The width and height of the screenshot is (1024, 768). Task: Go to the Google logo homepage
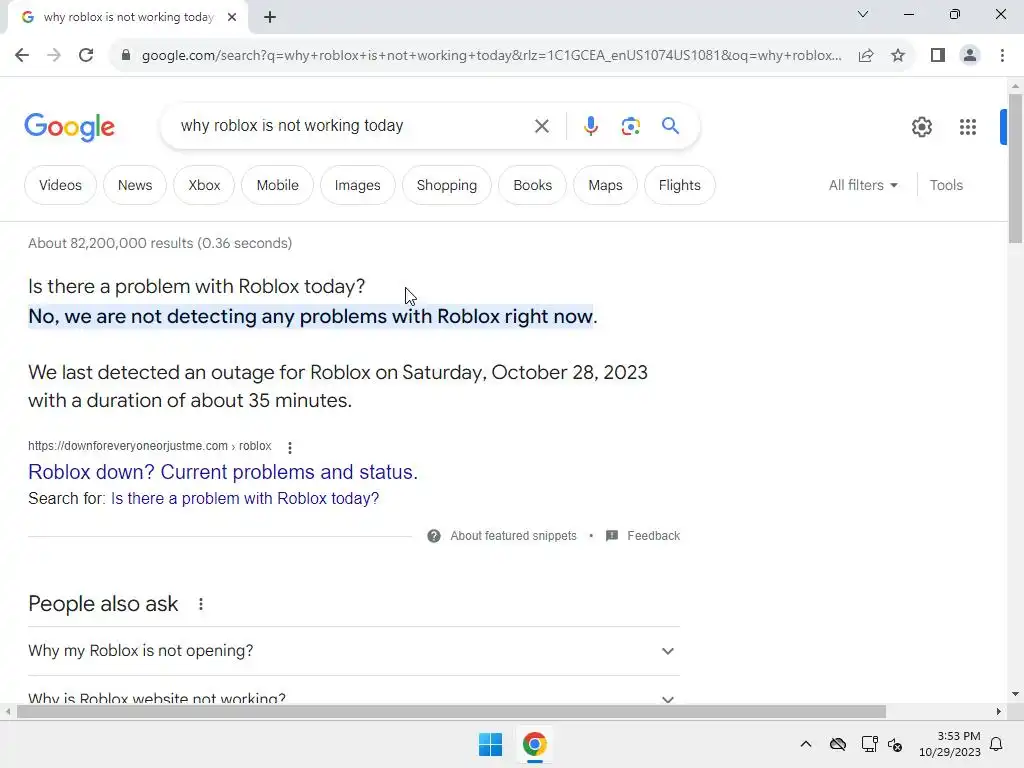(69, 127)
